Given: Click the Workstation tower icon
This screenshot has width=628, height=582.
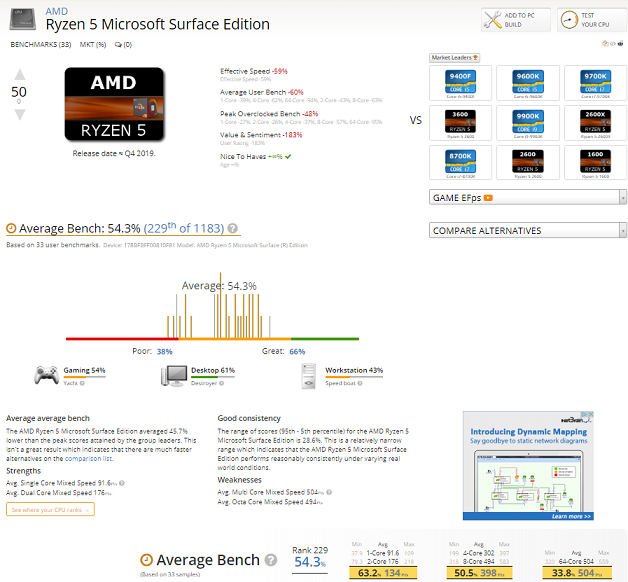Looking at the screenshot, I should pos(308,376).
